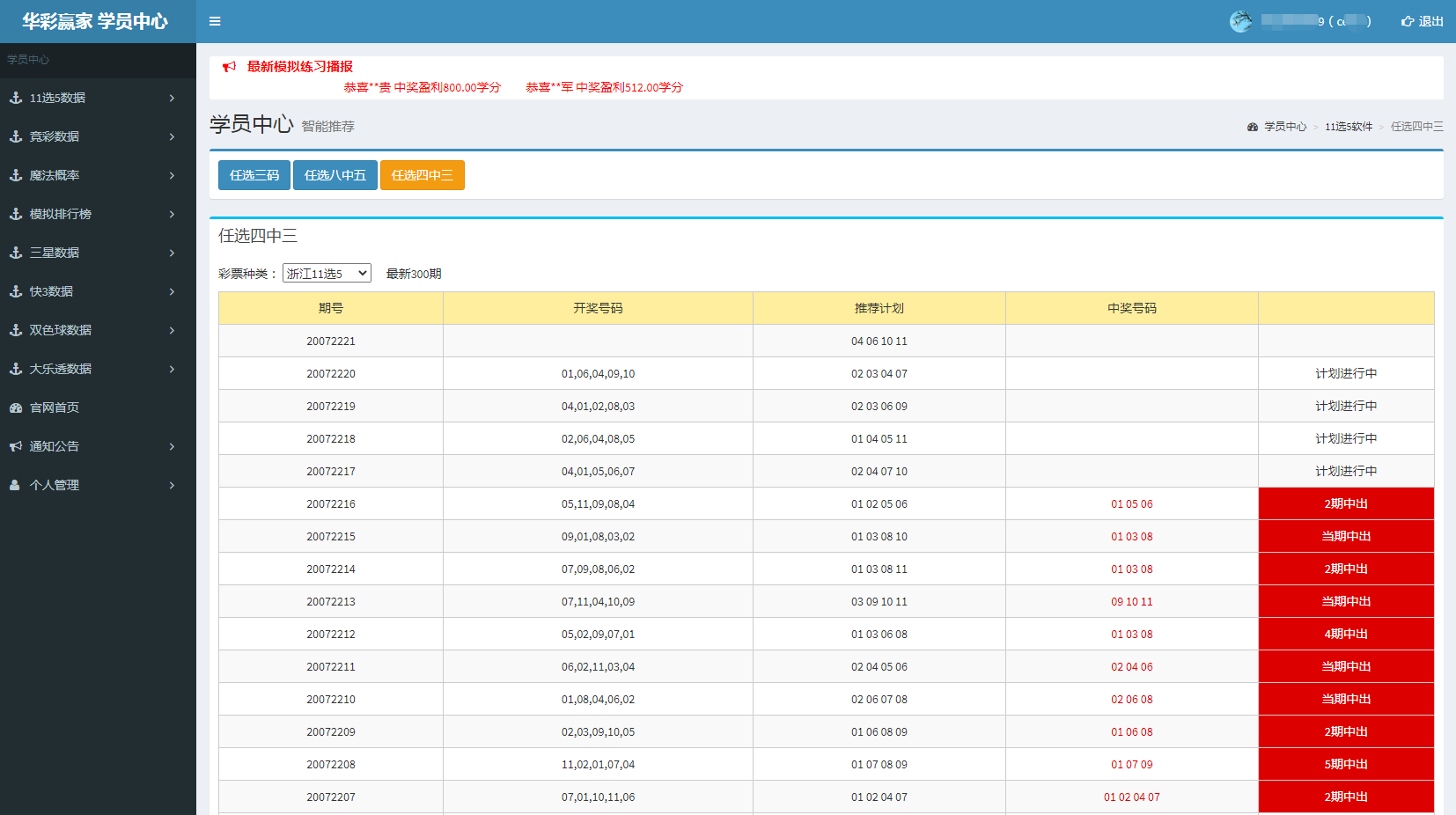This screenshot has height=815, width=1456.
Task: Click winning numbers 01 02 04 07
Action: pos(1132,797)
